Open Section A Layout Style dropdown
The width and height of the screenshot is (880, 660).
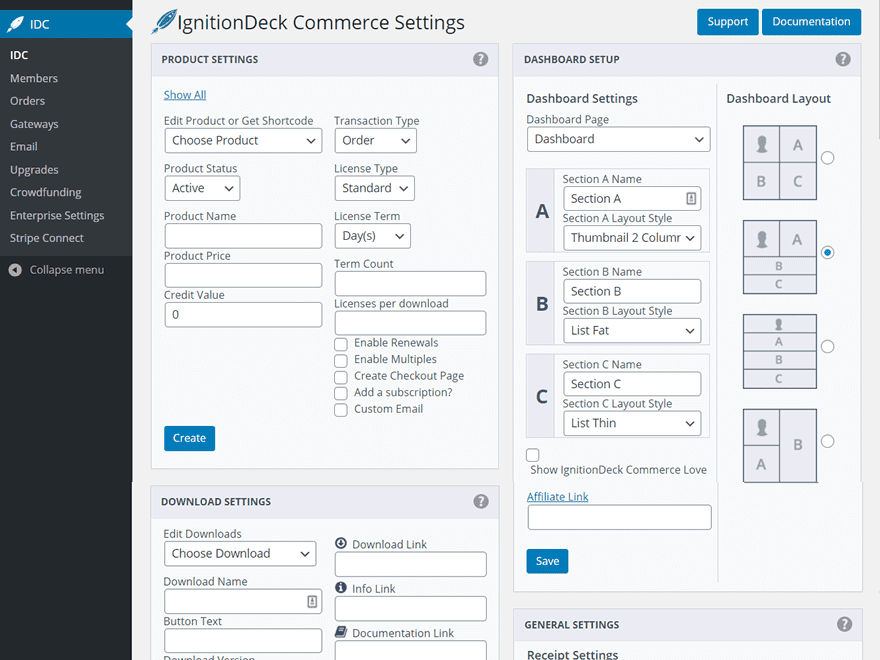coord(632,238)
